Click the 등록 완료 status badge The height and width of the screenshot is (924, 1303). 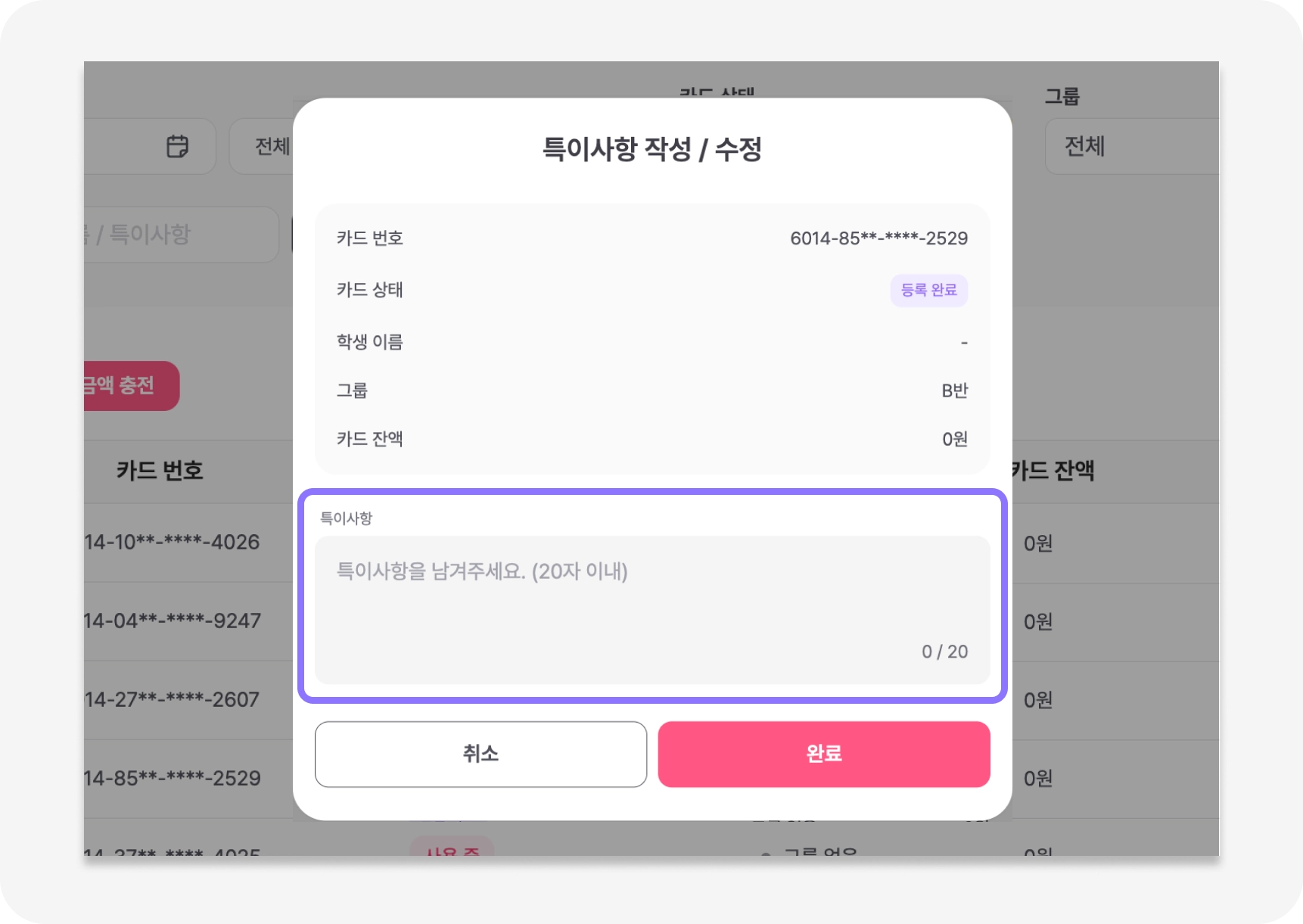click(928, 290)
